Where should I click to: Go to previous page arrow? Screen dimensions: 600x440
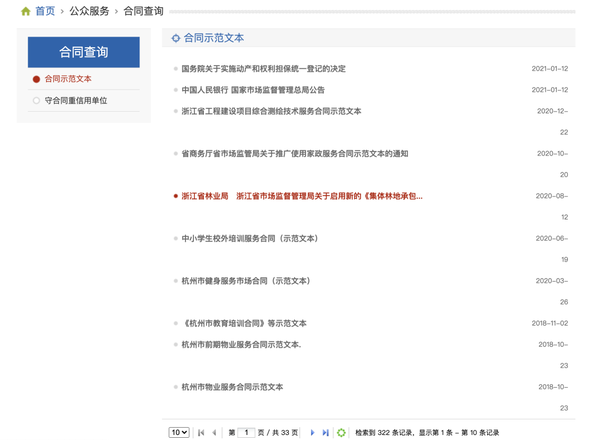[x=214, y=433]
